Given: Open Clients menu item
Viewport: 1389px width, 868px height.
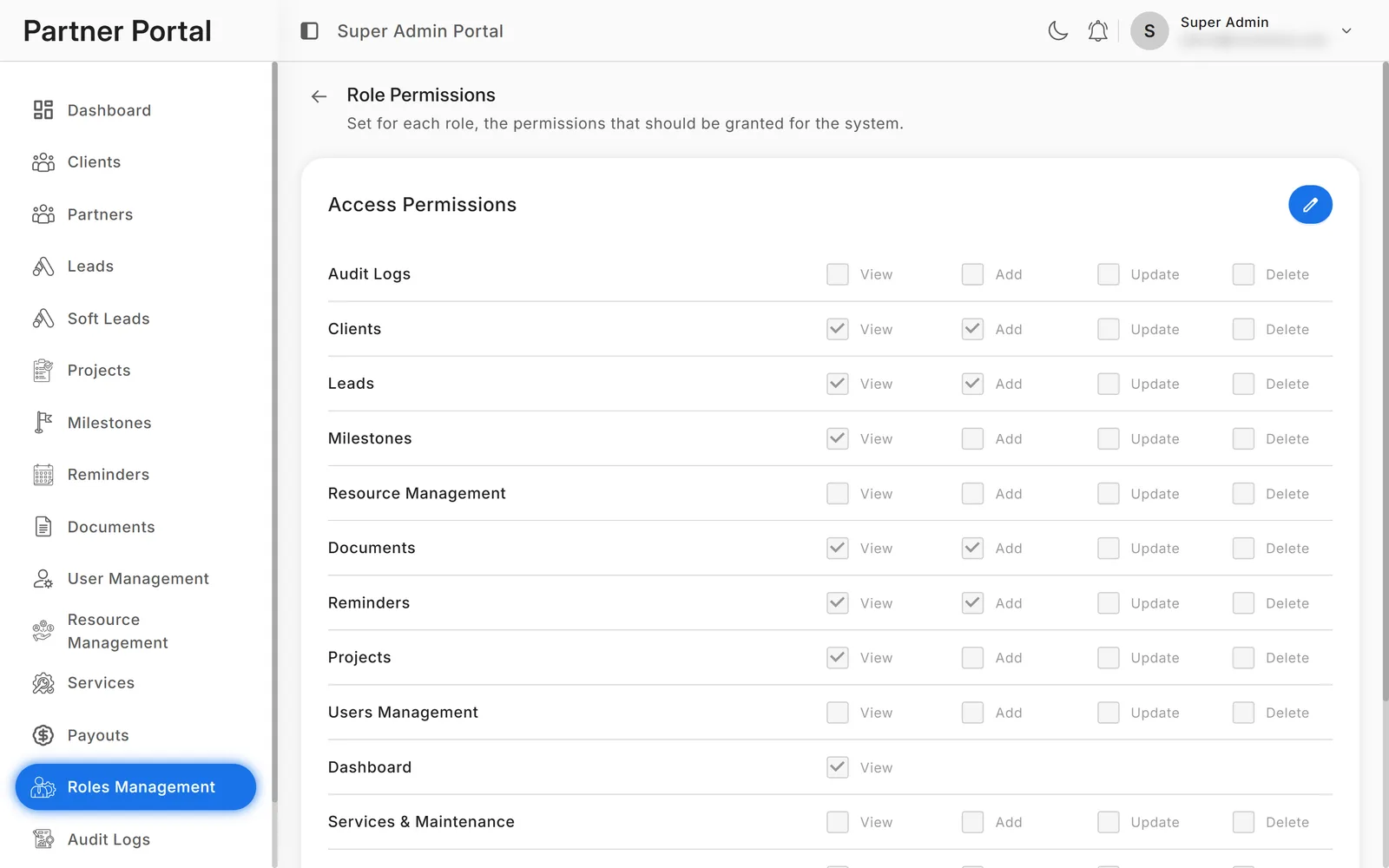Looking at the screenshot, I should point(135,162).
